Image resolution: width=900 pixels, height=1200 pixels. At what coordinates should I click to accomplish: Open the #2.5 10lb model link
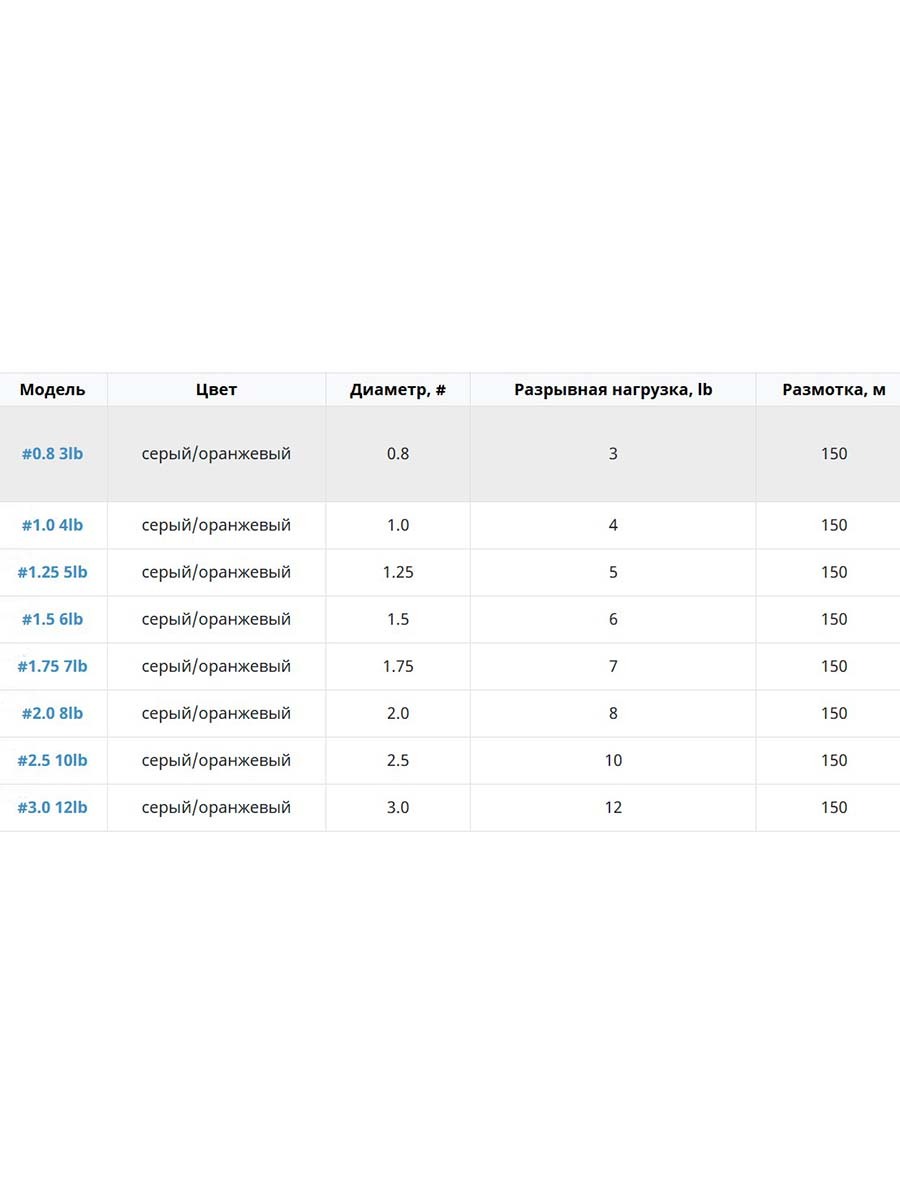point(52,760)
